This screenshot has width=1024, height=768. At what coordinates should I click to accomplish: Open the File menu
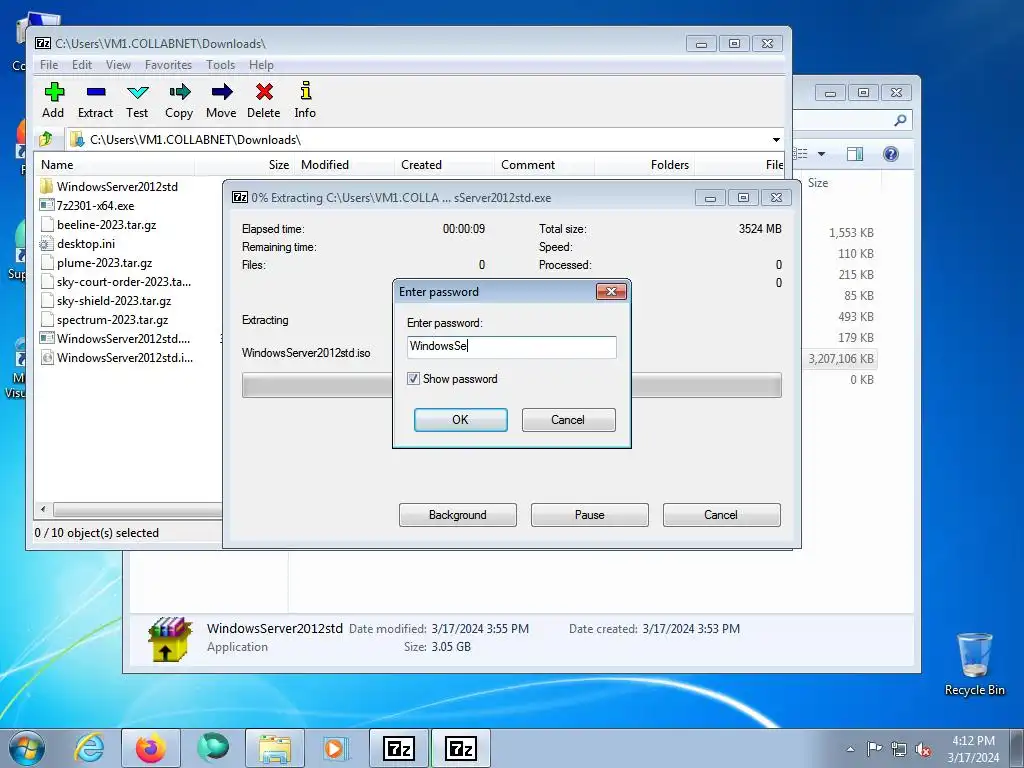pyautogui.click(x=49, y=65)
